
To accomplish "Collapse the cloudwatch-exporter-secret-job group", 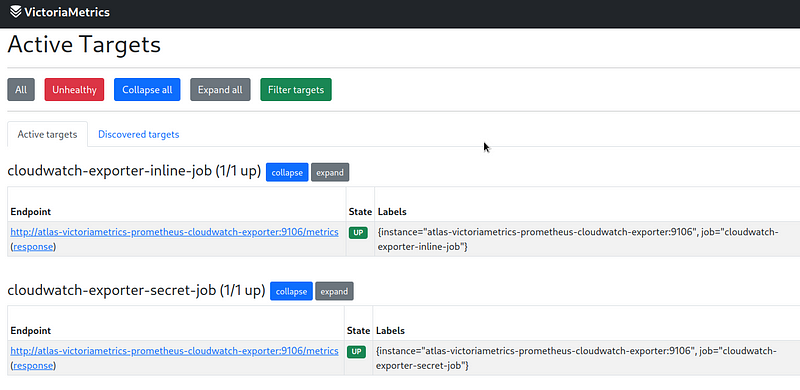I will [291, 291].
